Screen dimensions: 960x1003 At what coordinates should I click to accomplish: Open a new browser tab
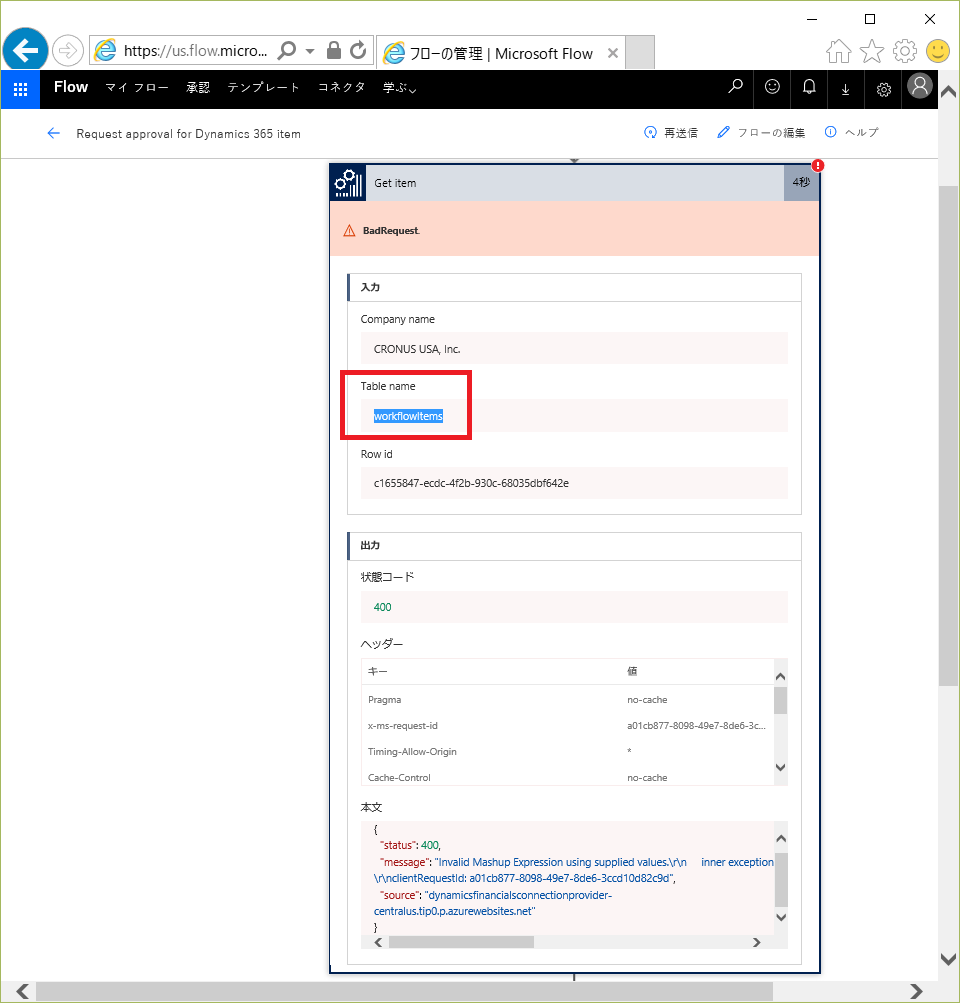(x=640, y=52)
